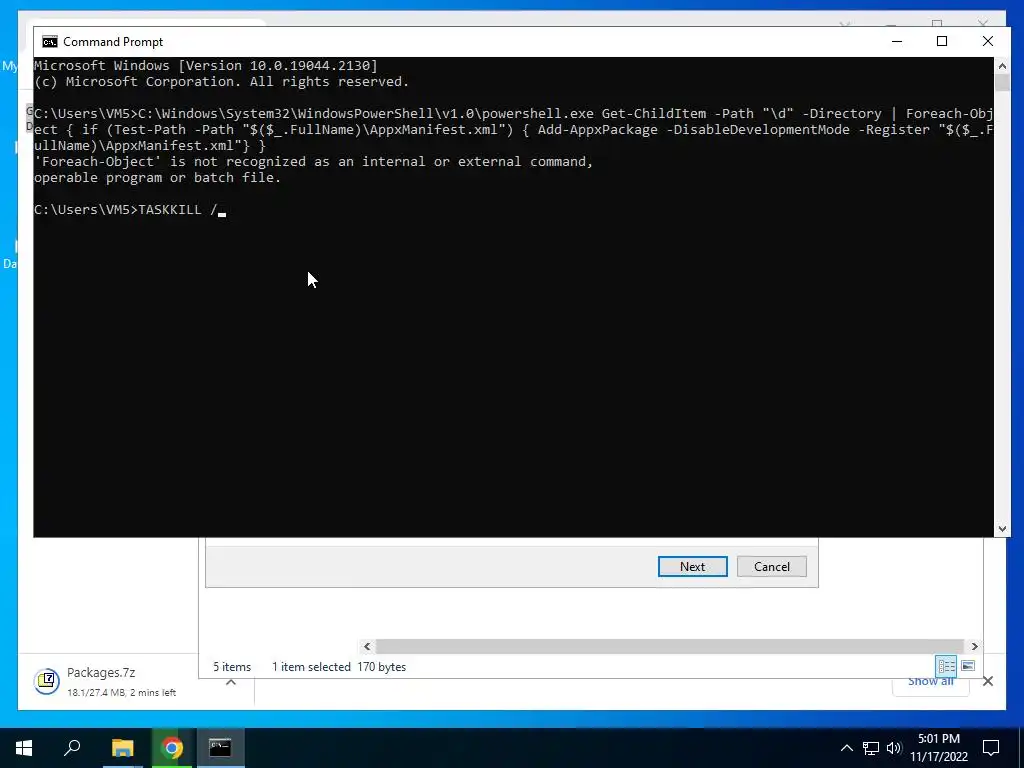1024x768 pixels.
Task: Click the File Explorer horizontal scrollbar track
Action: [670, 647]
